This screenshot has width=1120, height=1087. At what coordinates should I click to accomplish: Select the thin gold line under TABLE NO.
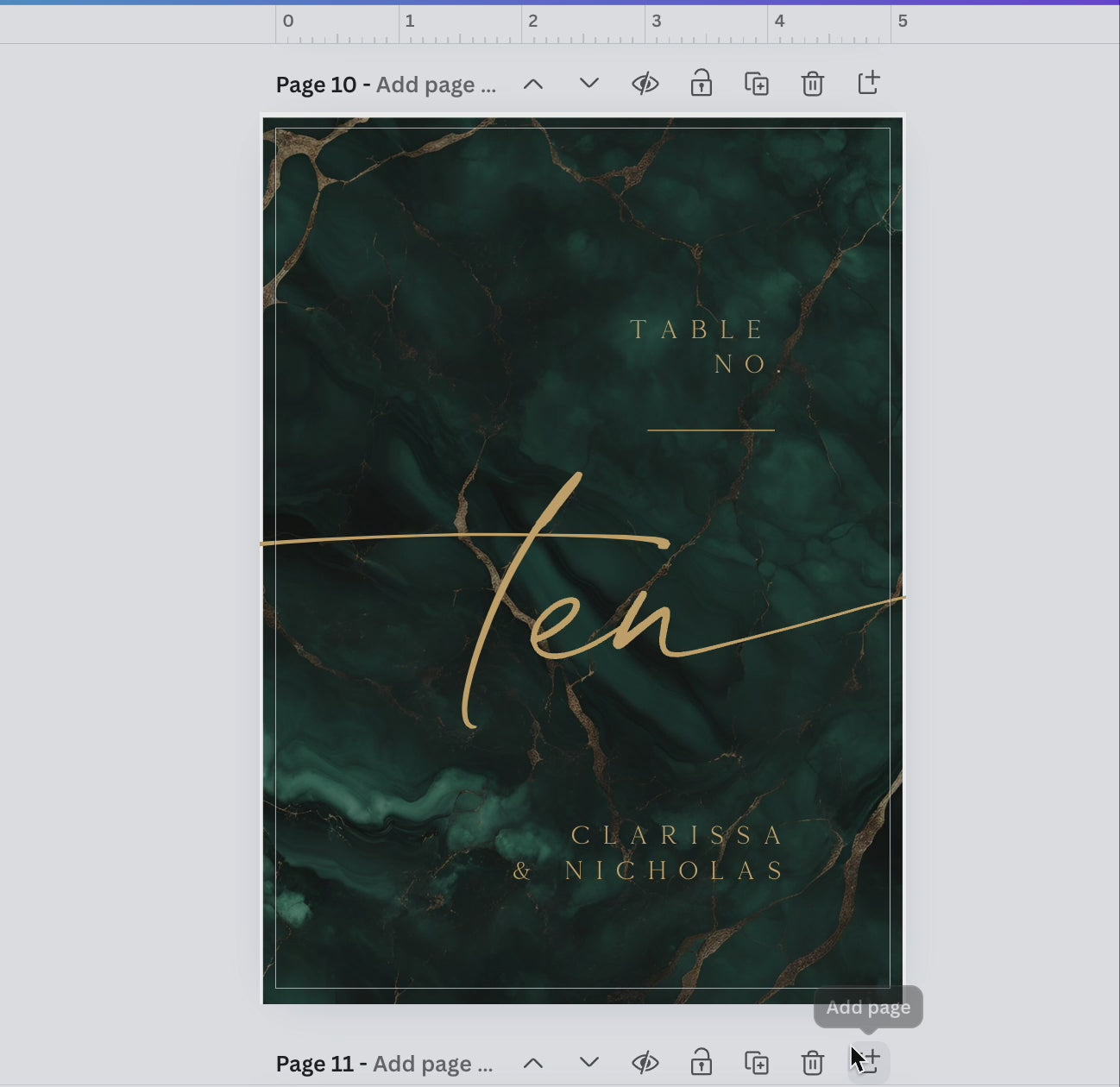(710, 430)
